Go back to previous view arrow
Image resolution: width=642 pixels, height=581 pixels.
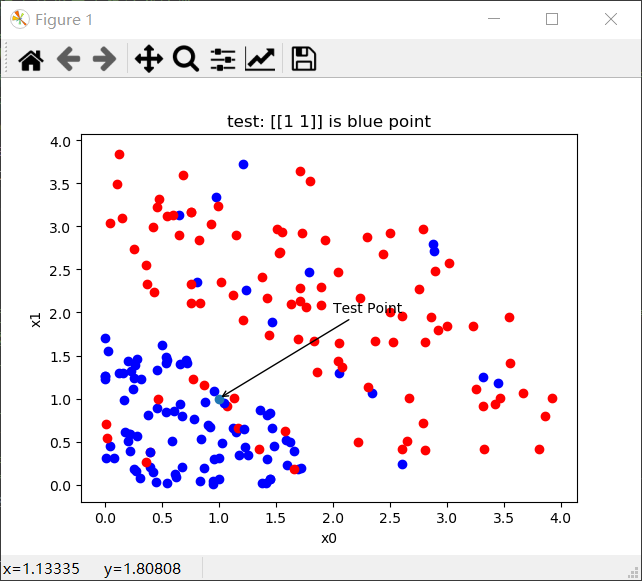pos(68,59)
